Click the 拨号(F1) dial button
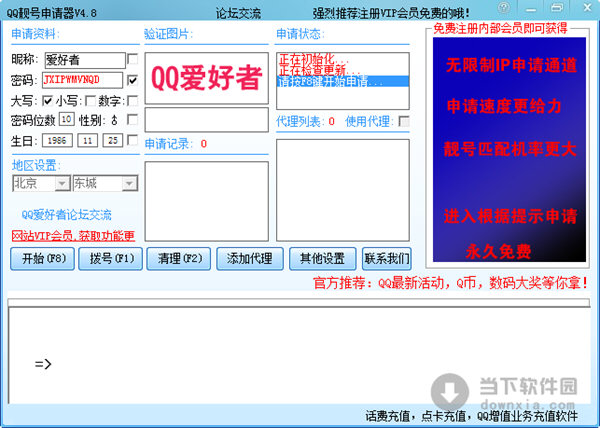The width and height of the screenshot is (600, 428). pyautogui.click(x=111, y=259)
